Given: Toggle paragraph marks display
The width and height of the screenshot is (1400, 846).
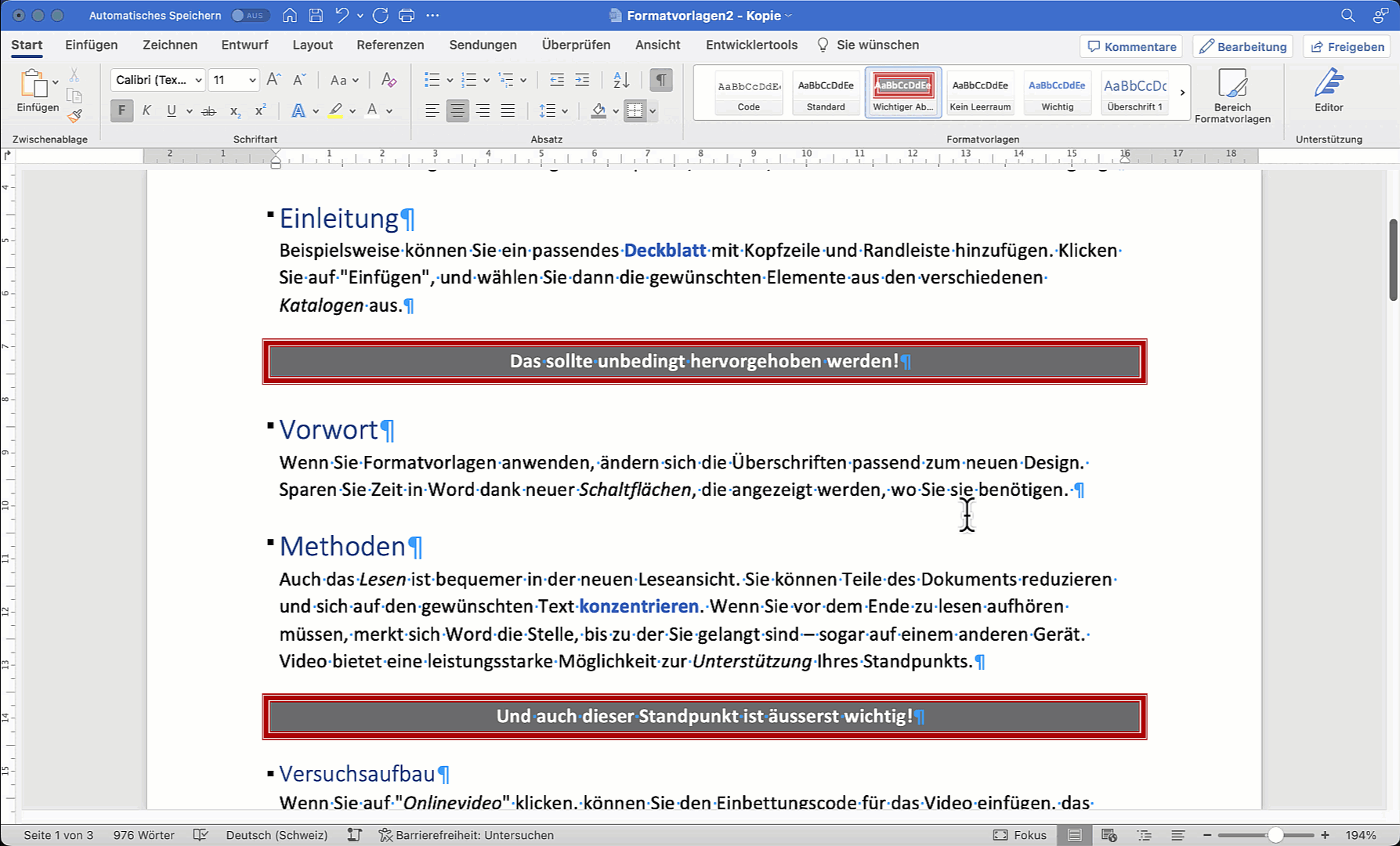Looking at the screenshot, I should pyautogui.click(x=661, y=80).
